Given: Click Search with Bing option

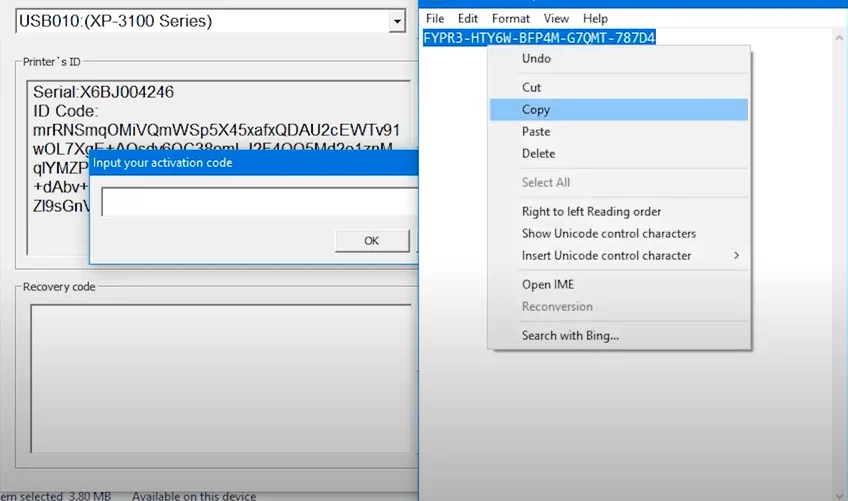Looking at the screenshot, I should pos(570,336).
